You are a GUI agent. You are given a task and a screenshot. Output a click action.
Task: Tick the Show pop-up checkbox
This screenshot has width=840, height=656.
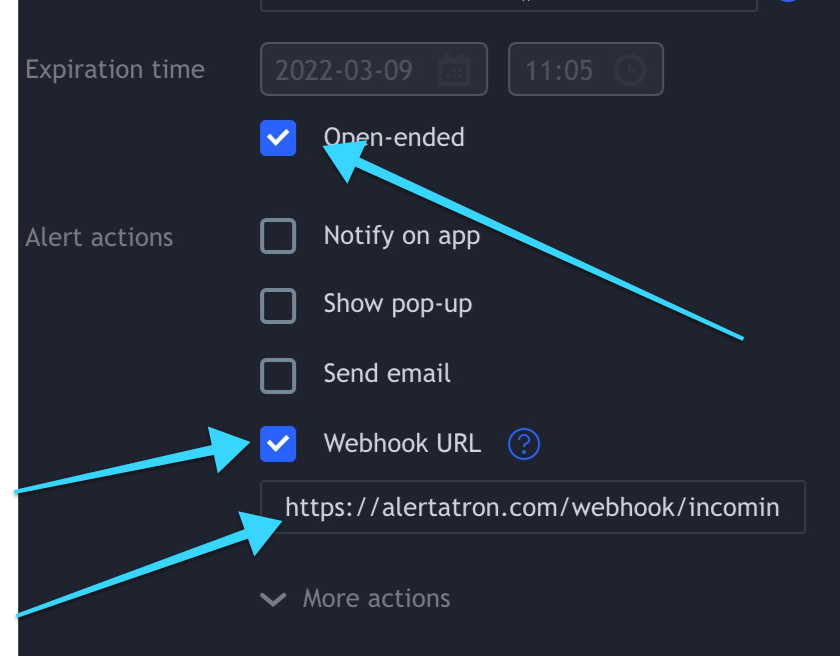[x=278, y=306]
